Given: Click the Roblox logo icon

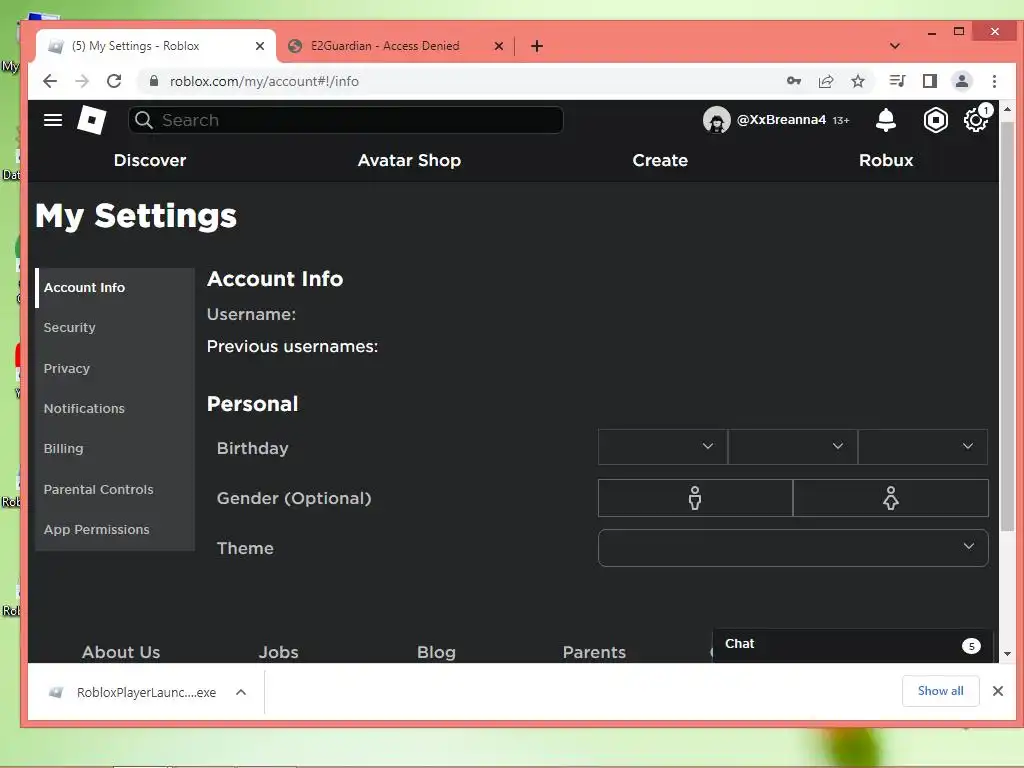Looking at the screenshot, I should [x=91, y=120].
